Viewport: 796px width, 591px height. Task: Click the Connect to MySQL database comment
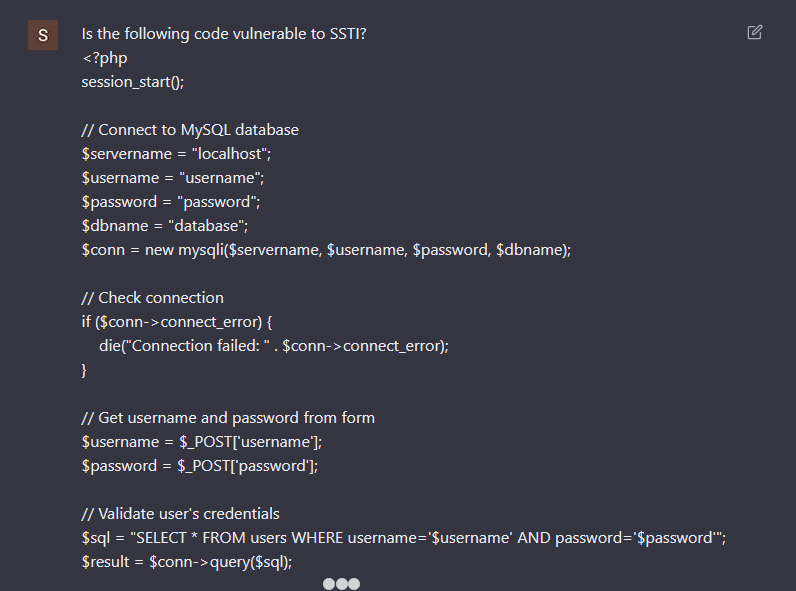pyautogui.click(x=190, y=130)
